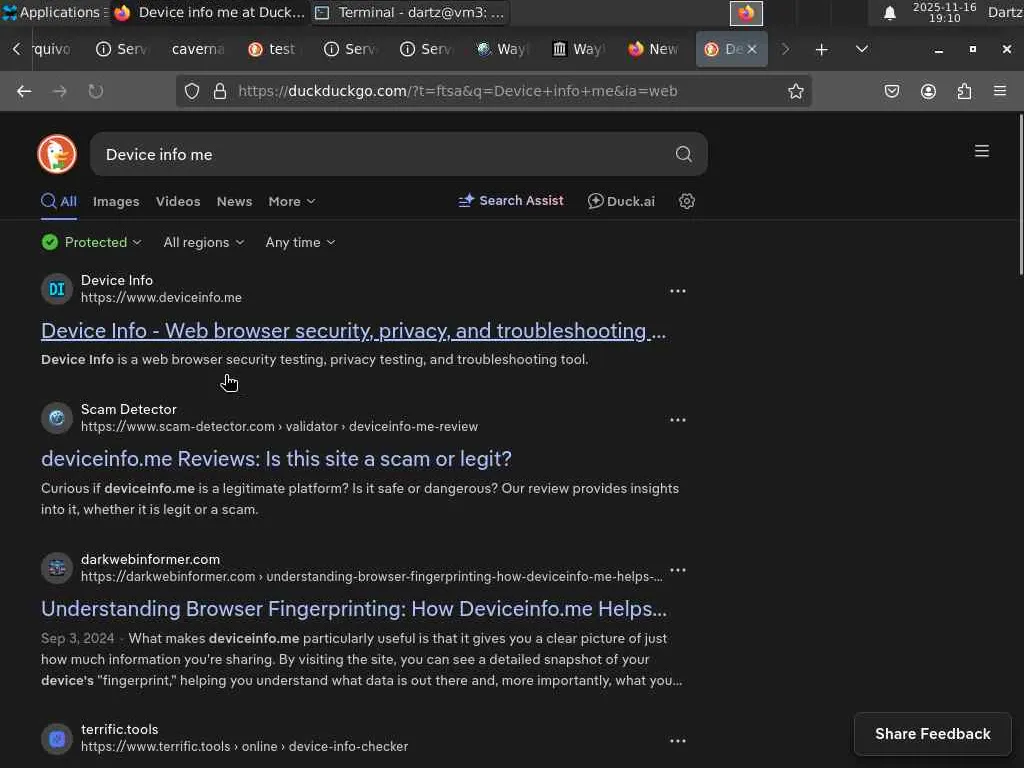Open the Pocket save icon
This screenshot has width=1024, height=768.
click(x=891, y=91)
